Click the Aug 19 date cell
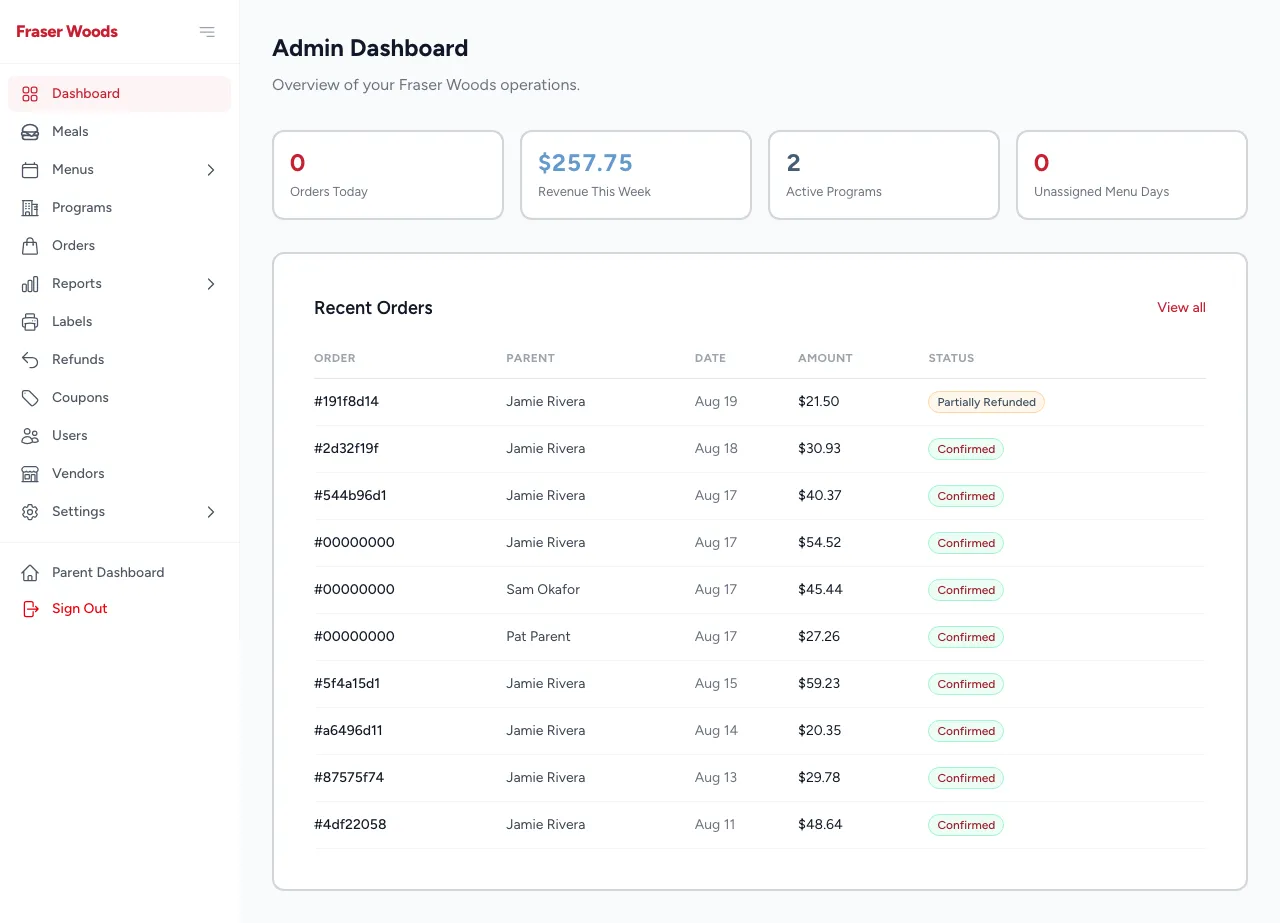The image size is (1280, 923). 716,402
